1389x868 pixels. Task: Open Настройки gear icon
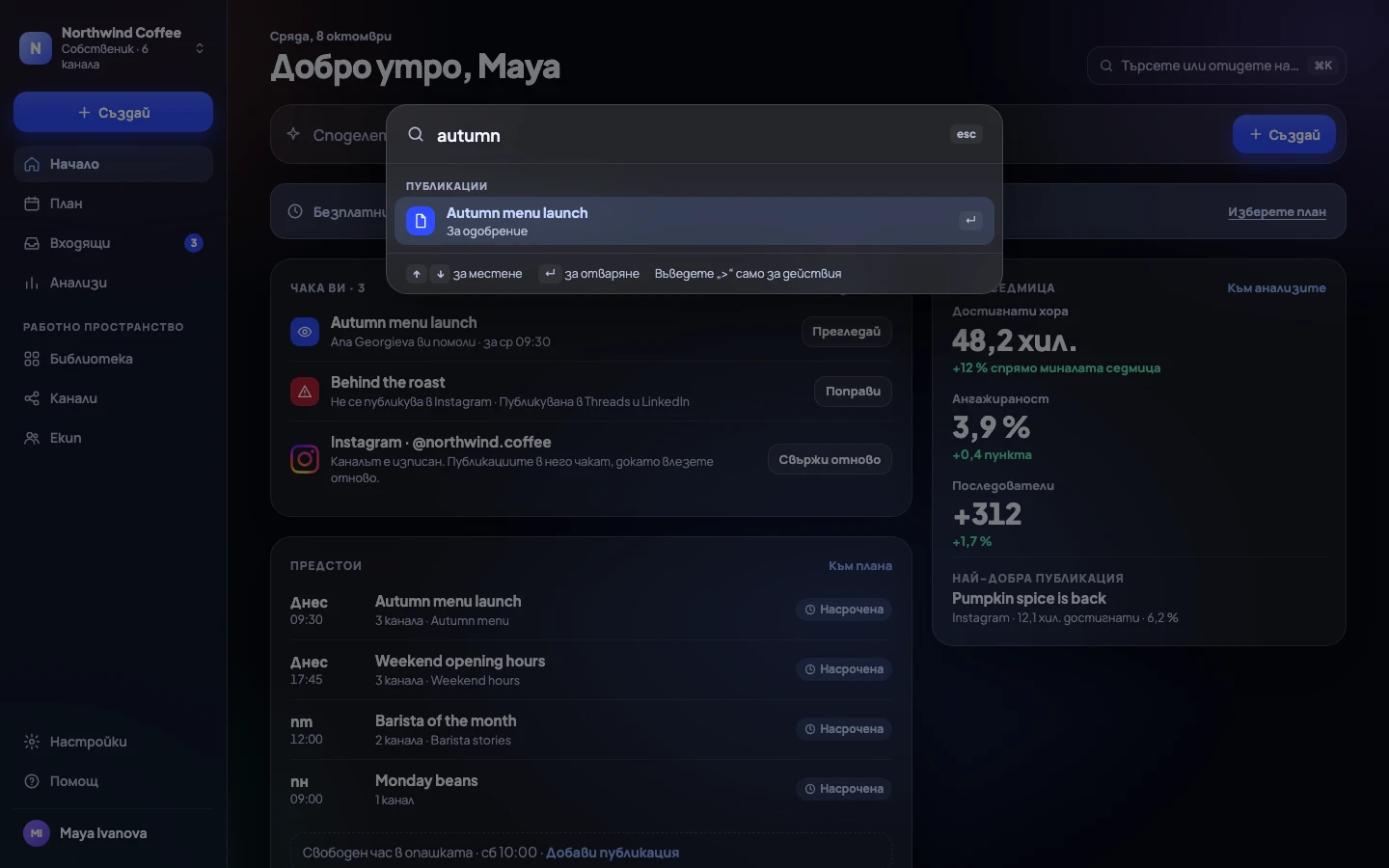pyautogui.click(x=32, y=742)
